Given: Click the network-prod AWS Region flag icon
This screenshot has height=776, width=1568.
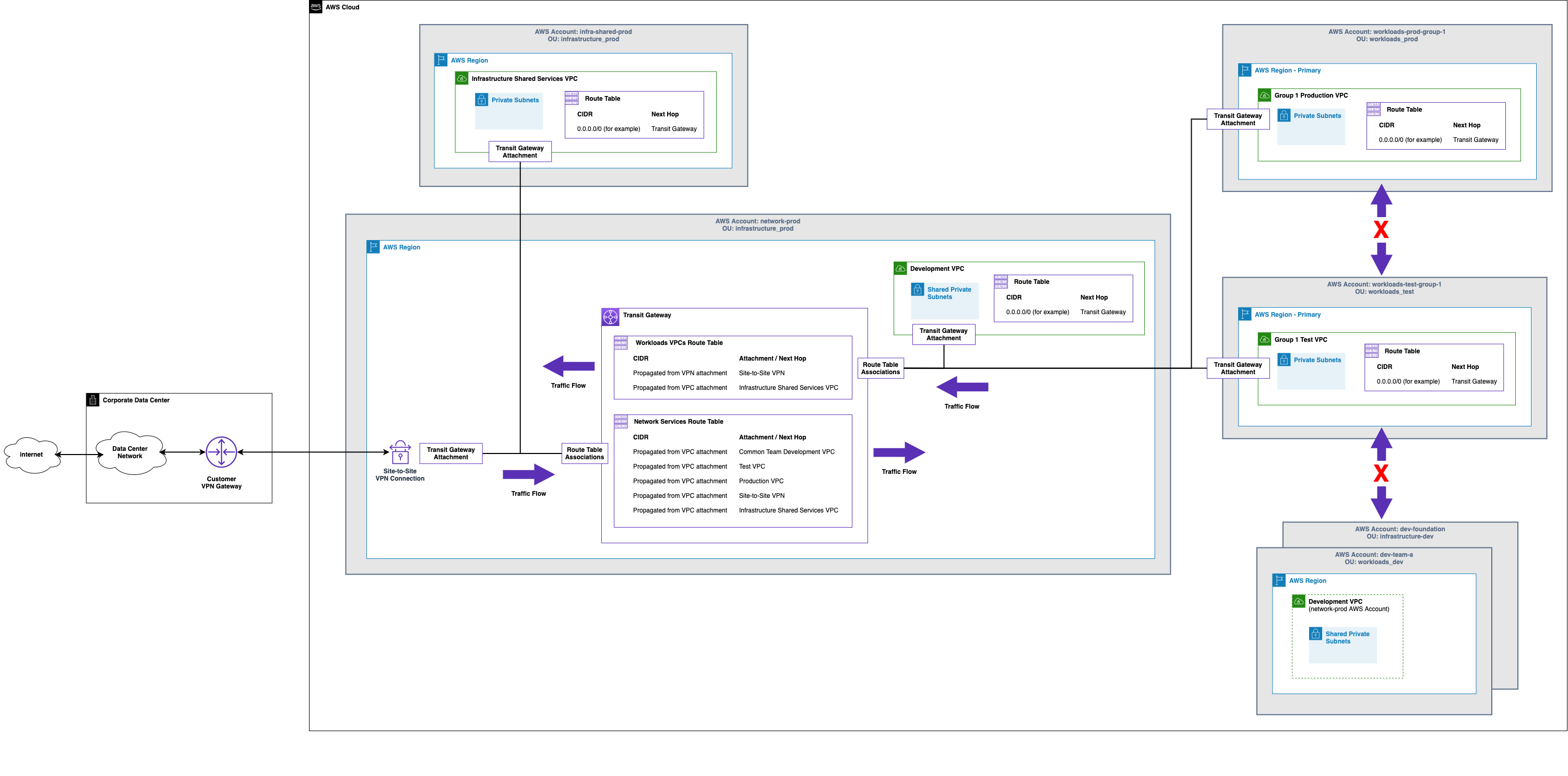Looking at the screenshot, I should pos(373,247).
